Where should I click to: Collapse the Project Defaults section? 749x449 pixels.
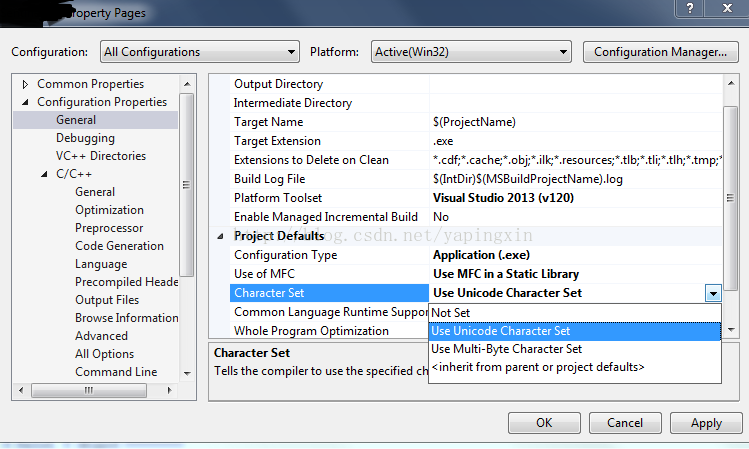tap(221, 236)
